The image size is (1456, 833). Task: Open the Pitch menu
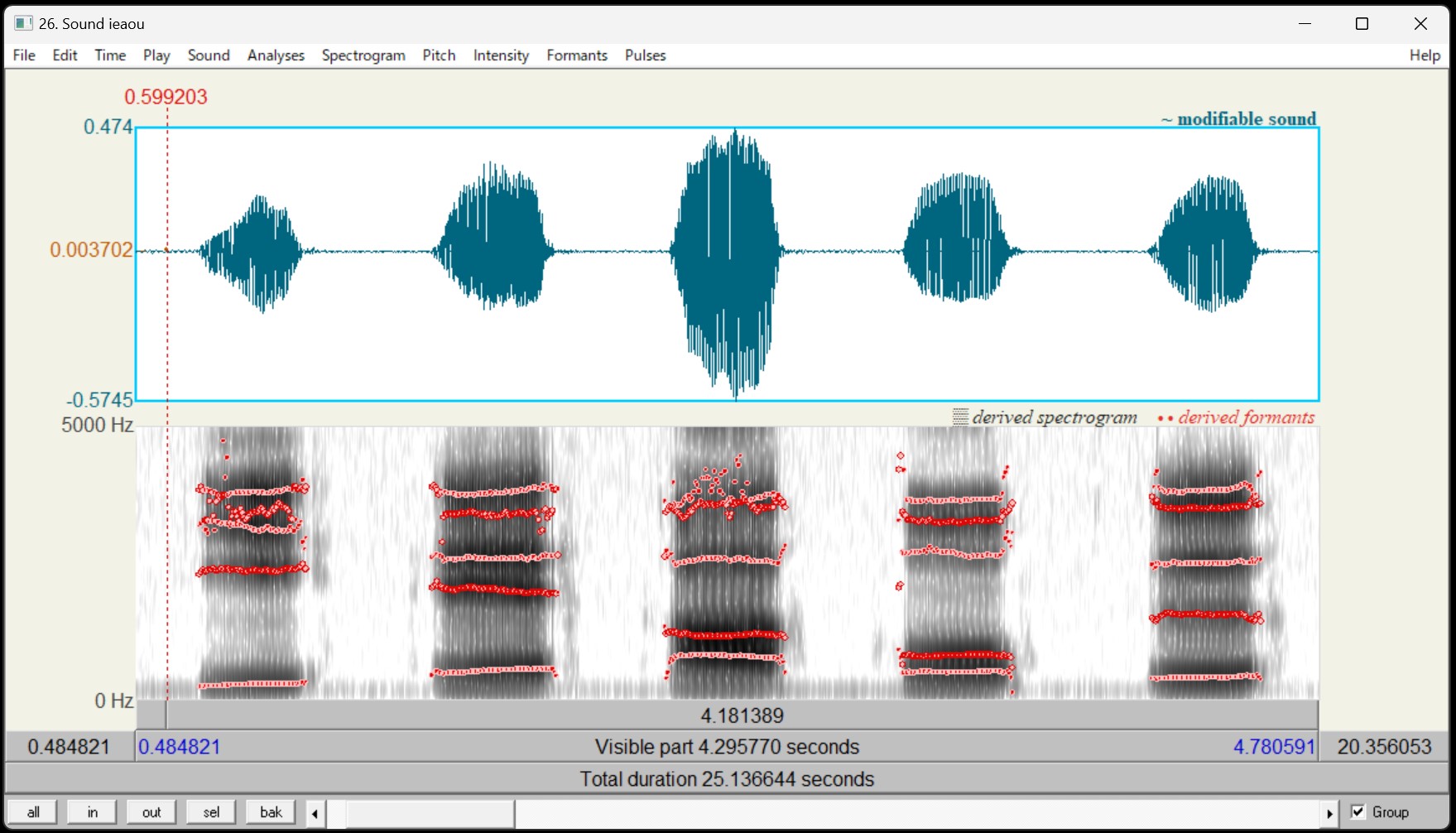pyautogui.click(x=439, y=55)
